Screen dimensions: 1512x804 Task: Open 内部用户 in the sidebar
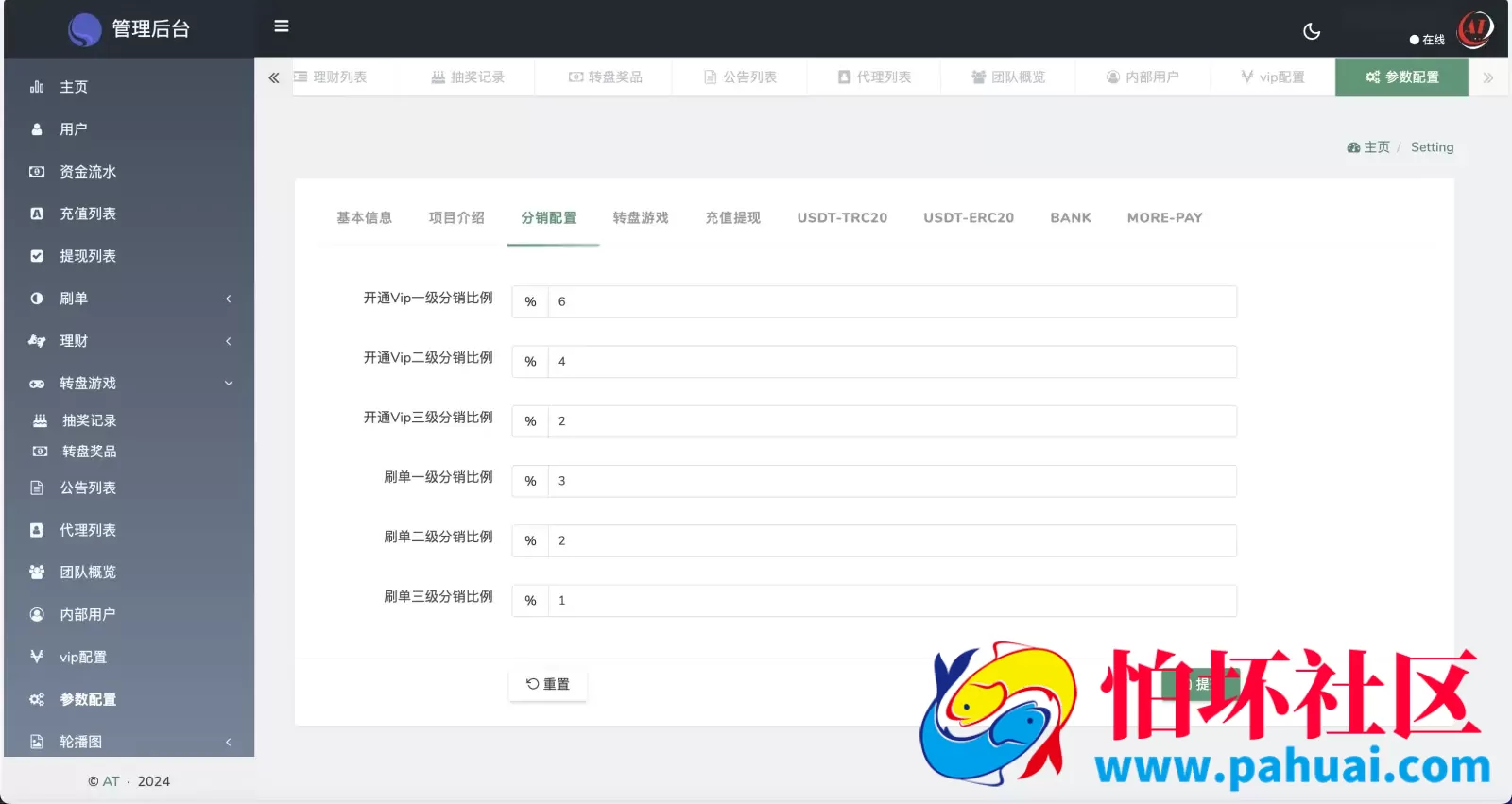129,615
